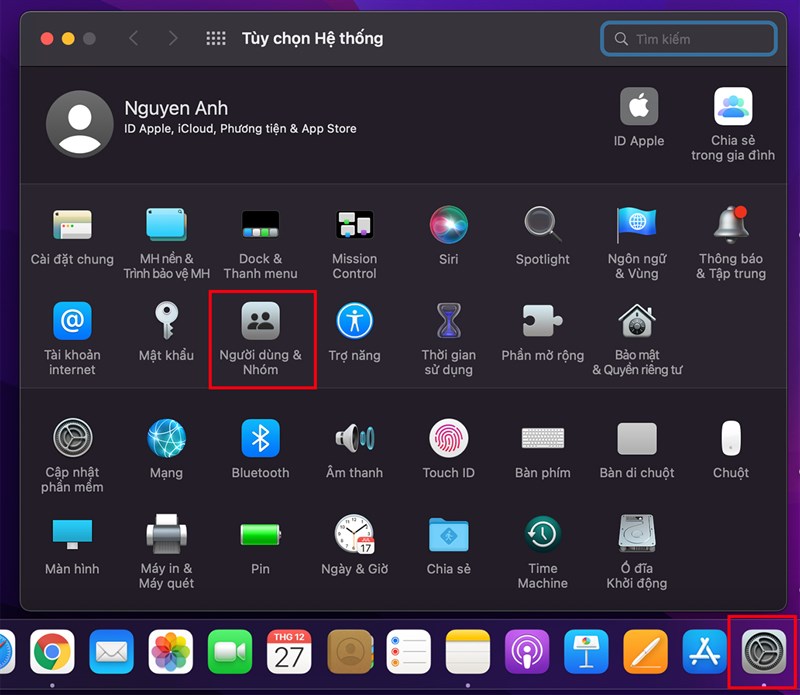Open the Mạng network settings
The height and width of the screenshot is (695, 800).
click(x=166, y=439)
